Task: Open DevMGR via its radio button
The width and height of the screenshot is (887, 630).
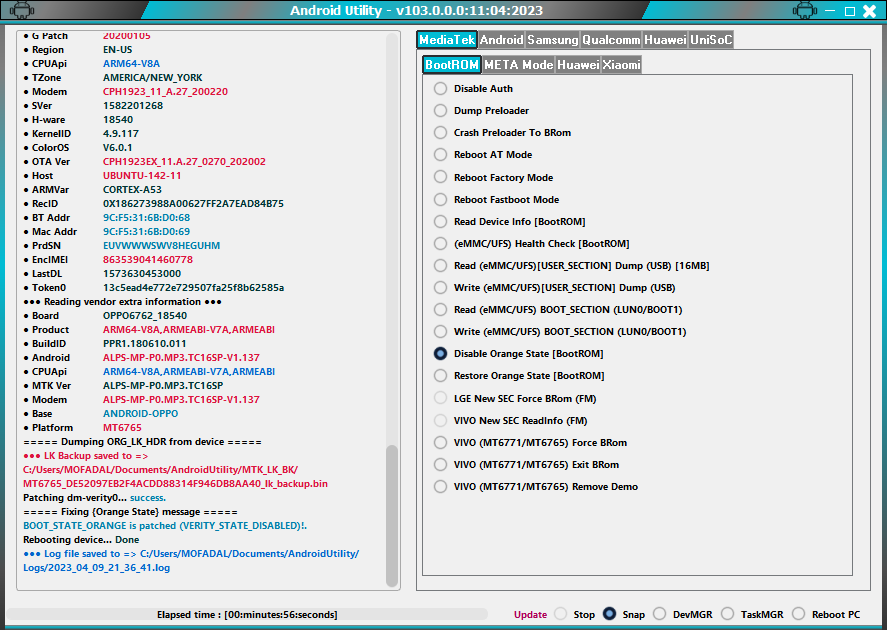Action: (660, 614)
